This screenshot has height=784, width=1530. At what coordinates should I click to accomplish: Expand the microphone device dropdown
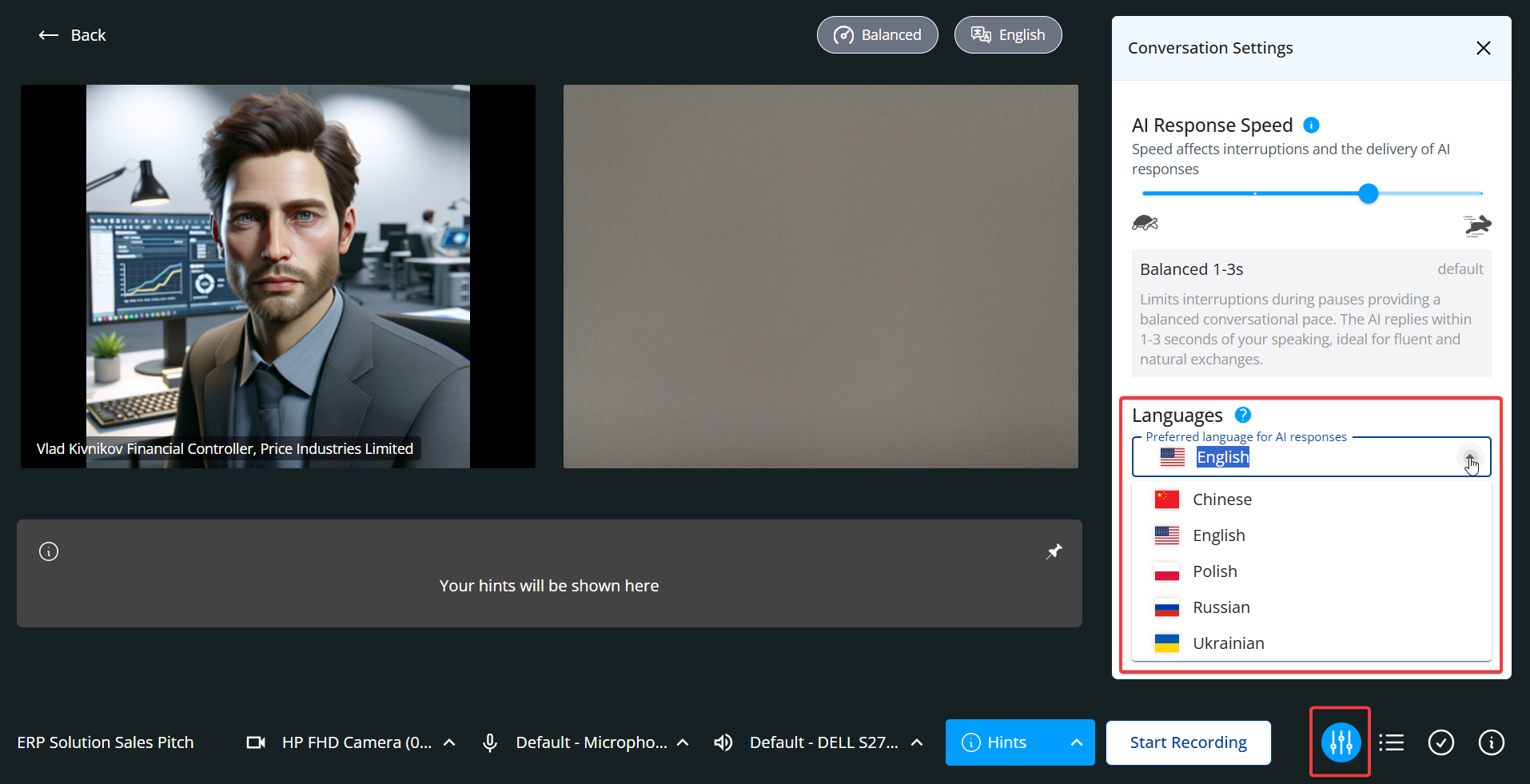pos(683,742)
